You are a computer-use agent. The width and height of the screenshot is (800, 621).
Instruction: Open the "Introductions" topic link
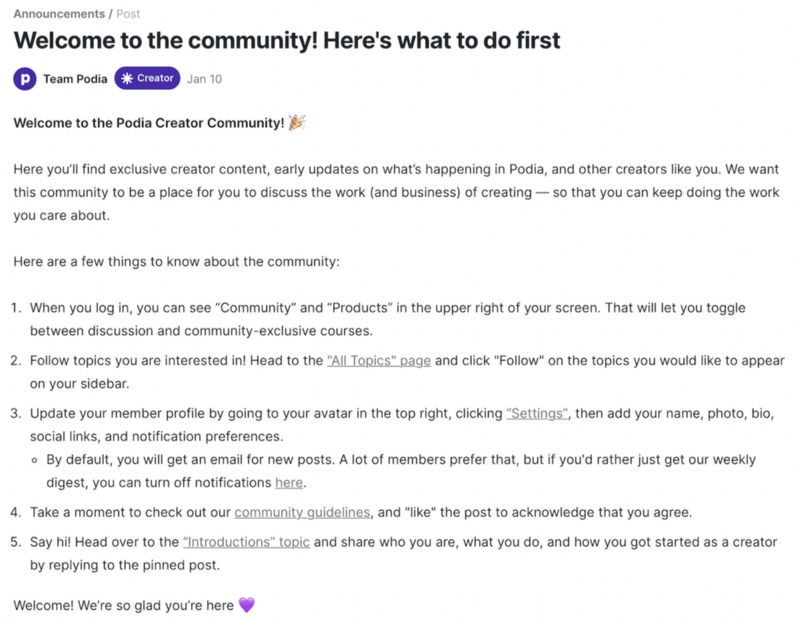[x=246, y=541]
